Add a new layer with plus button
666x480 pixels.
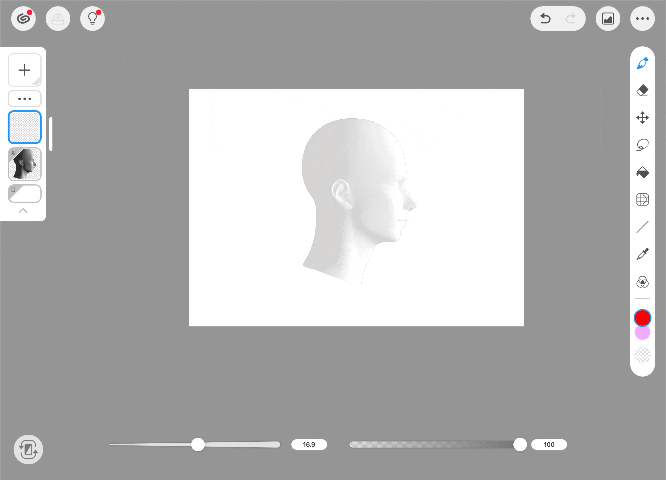pyautogui.click(x=25, y=70)
